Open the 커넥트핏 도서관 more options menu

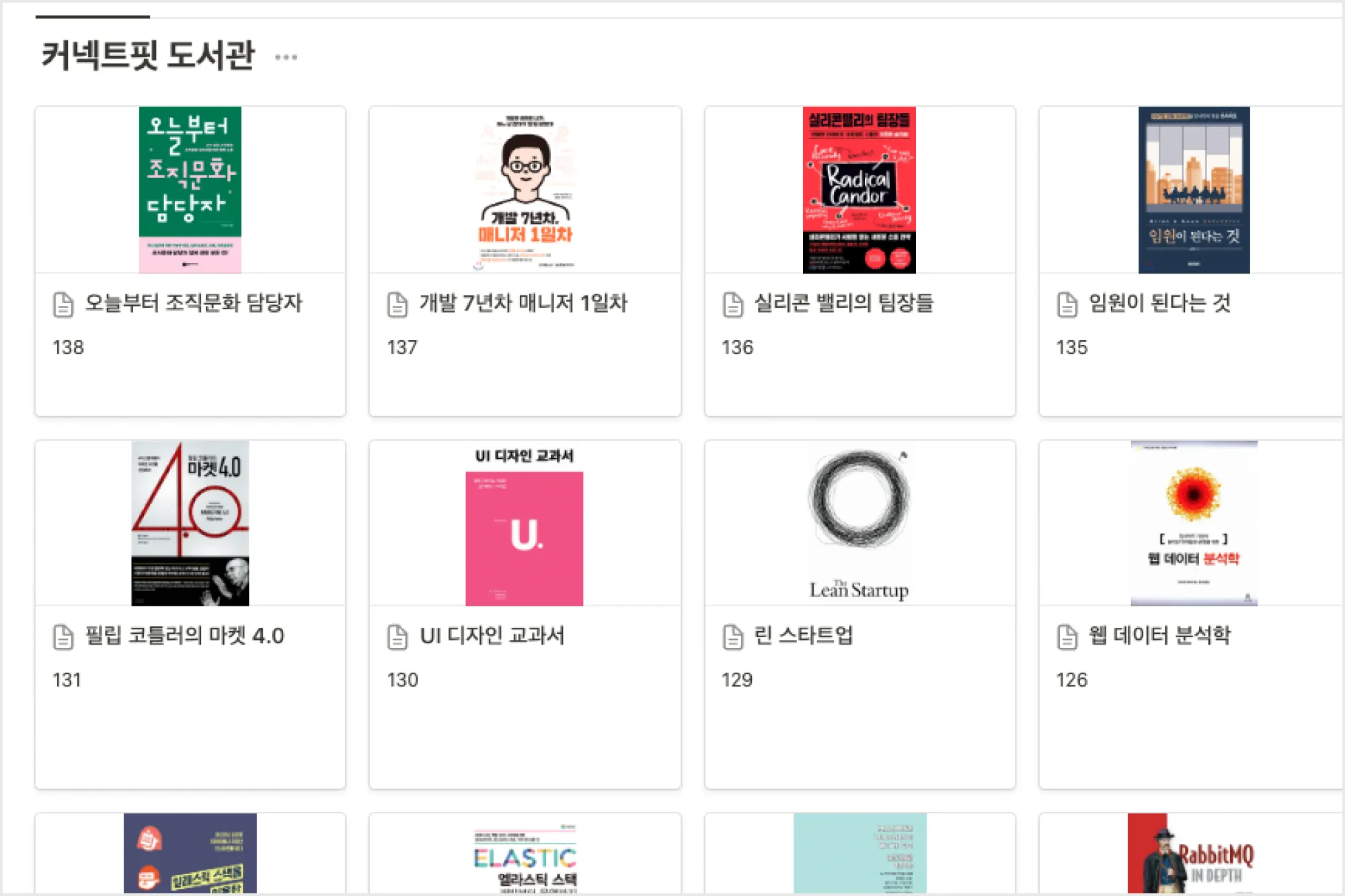(x=286, y=57)
